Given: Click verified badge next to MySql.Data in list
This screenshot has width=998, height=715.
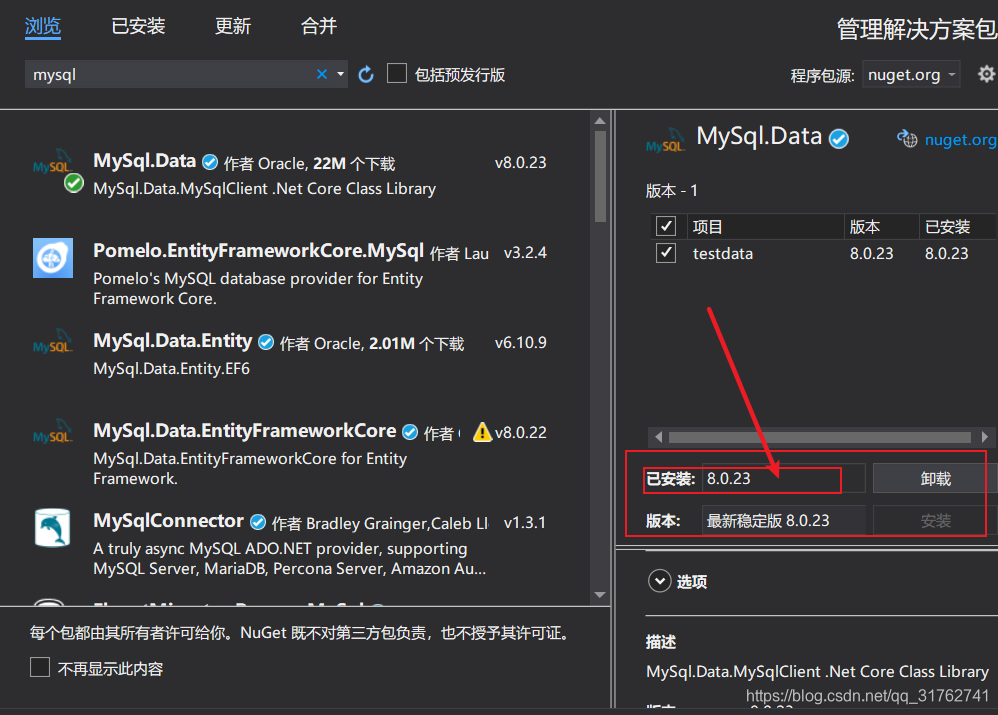Looking at the screenshot, I should 210,162.
